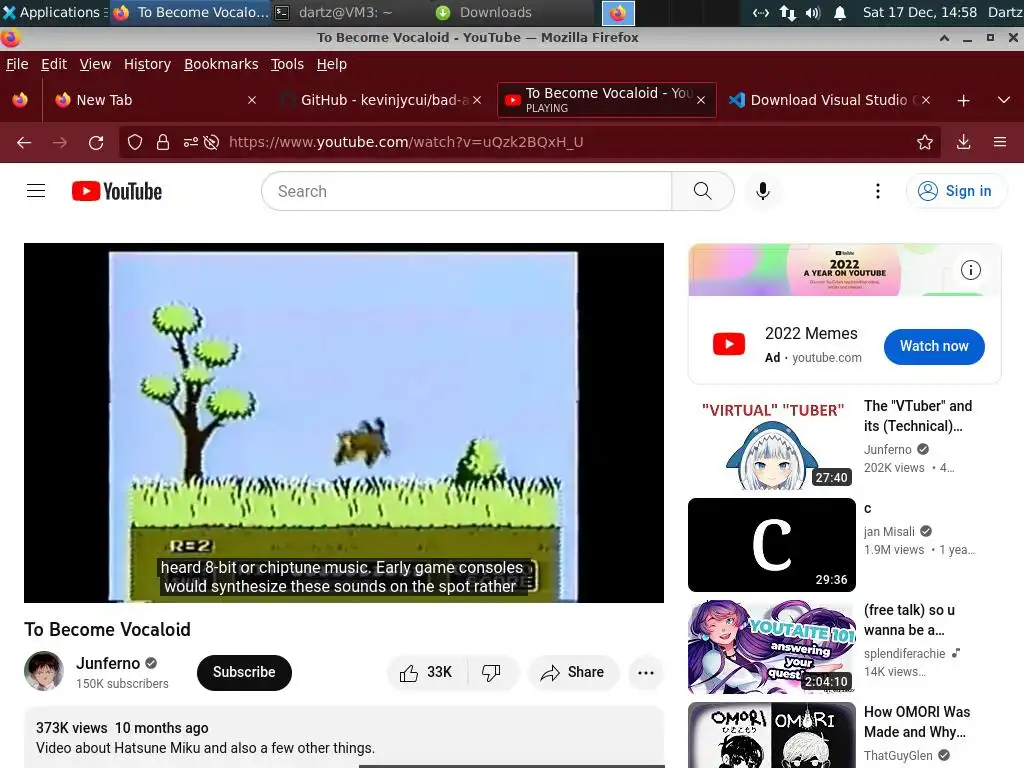Open the Firefox hamburger application menu
The image size is (1024, 768).
1000,142
